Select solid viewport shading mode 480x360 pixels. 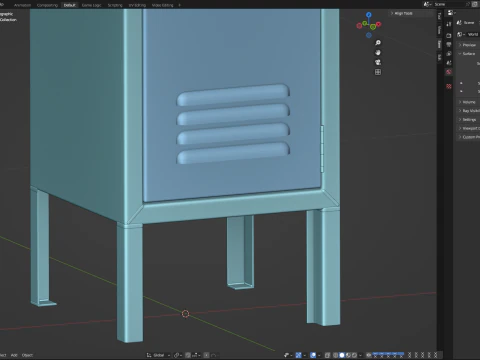pos(342,355)
